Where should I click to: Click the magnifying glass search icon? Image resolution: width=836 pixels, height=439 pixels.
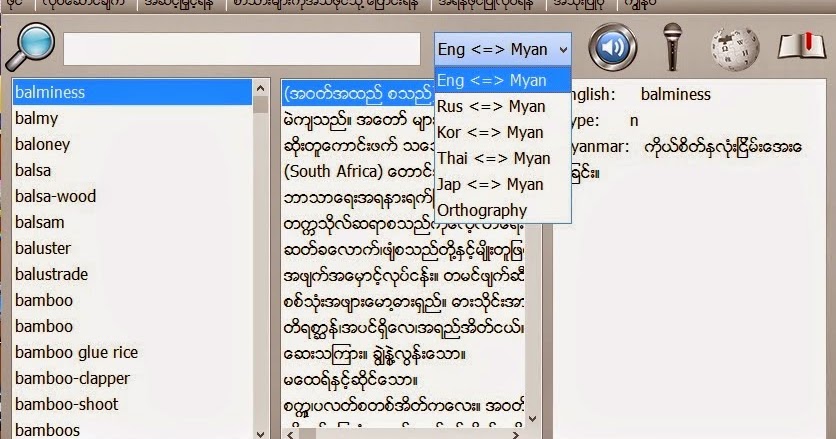click(x=30, y=47)
